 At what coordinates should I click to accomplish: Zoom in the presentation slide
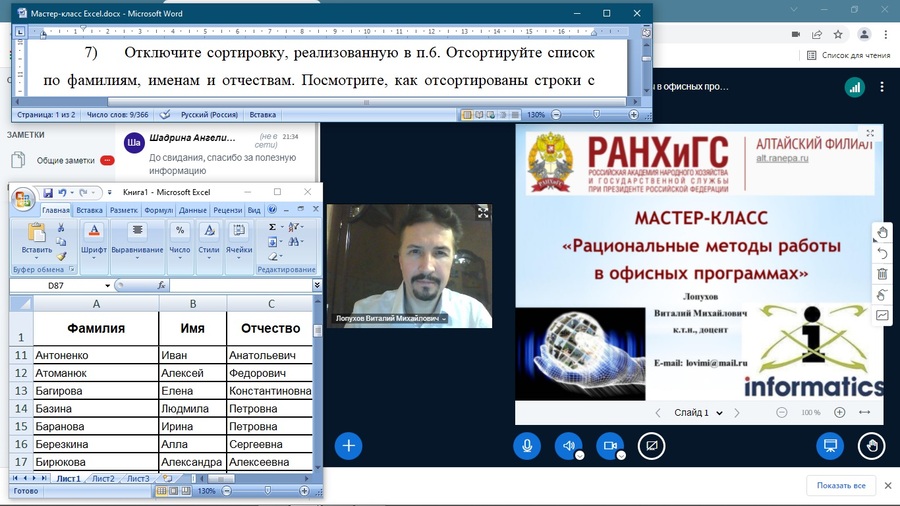(x=839, y=412)
